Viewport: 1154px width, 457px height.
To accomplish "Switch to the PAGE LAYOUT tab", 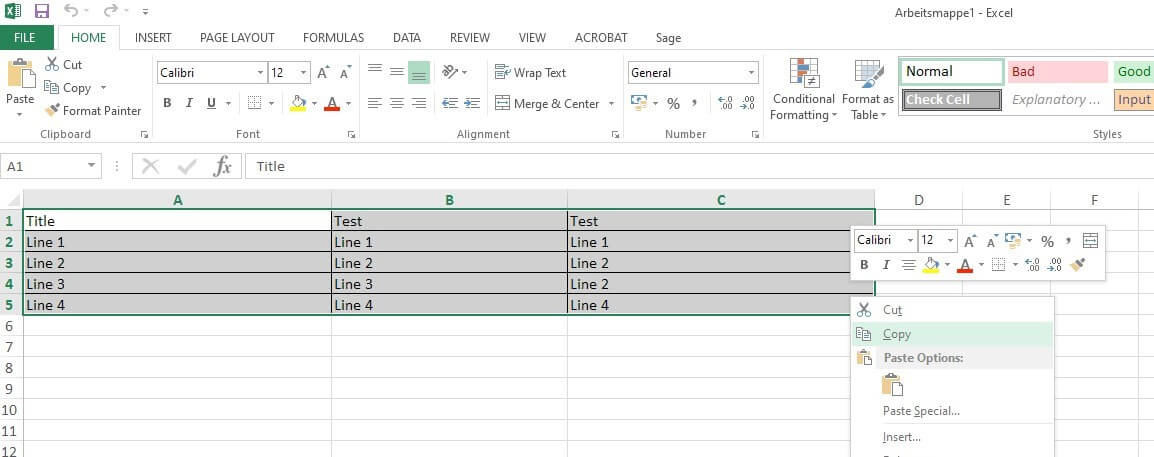I will [237, 38].
